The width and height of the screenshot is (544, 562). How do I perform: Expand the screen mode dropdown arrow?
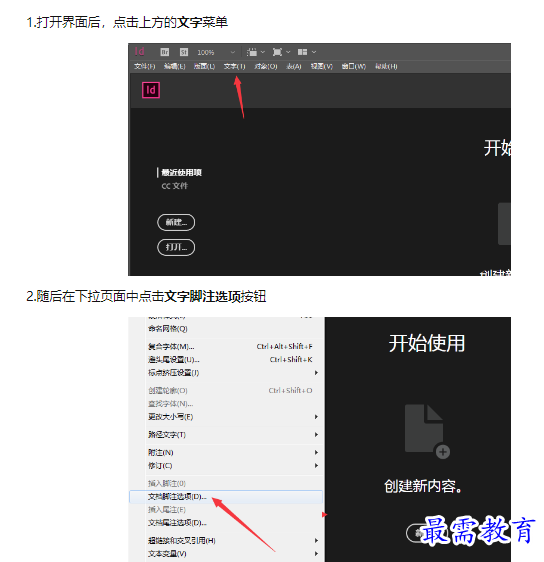pos(288,52)
